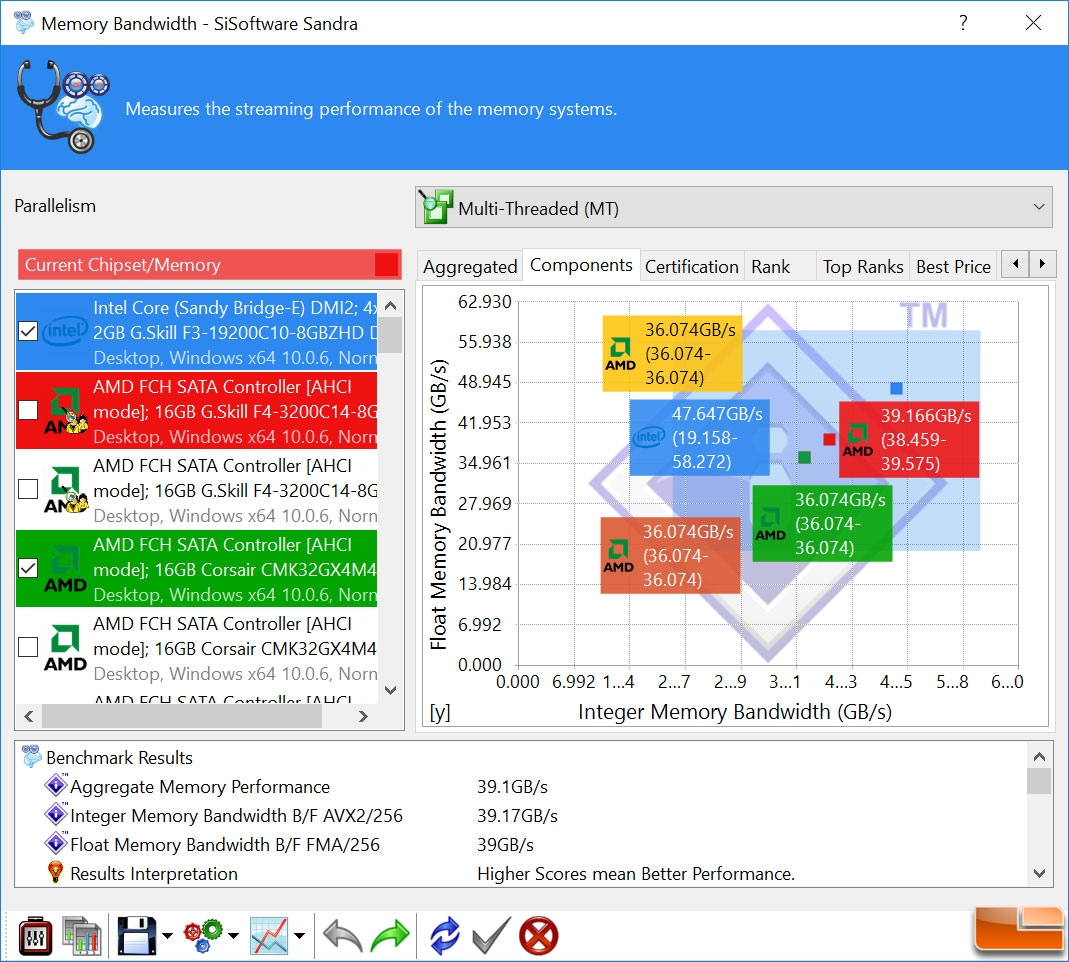
Task: Select the blue 47.647GB/s chart label
Action: click(699, 438)
